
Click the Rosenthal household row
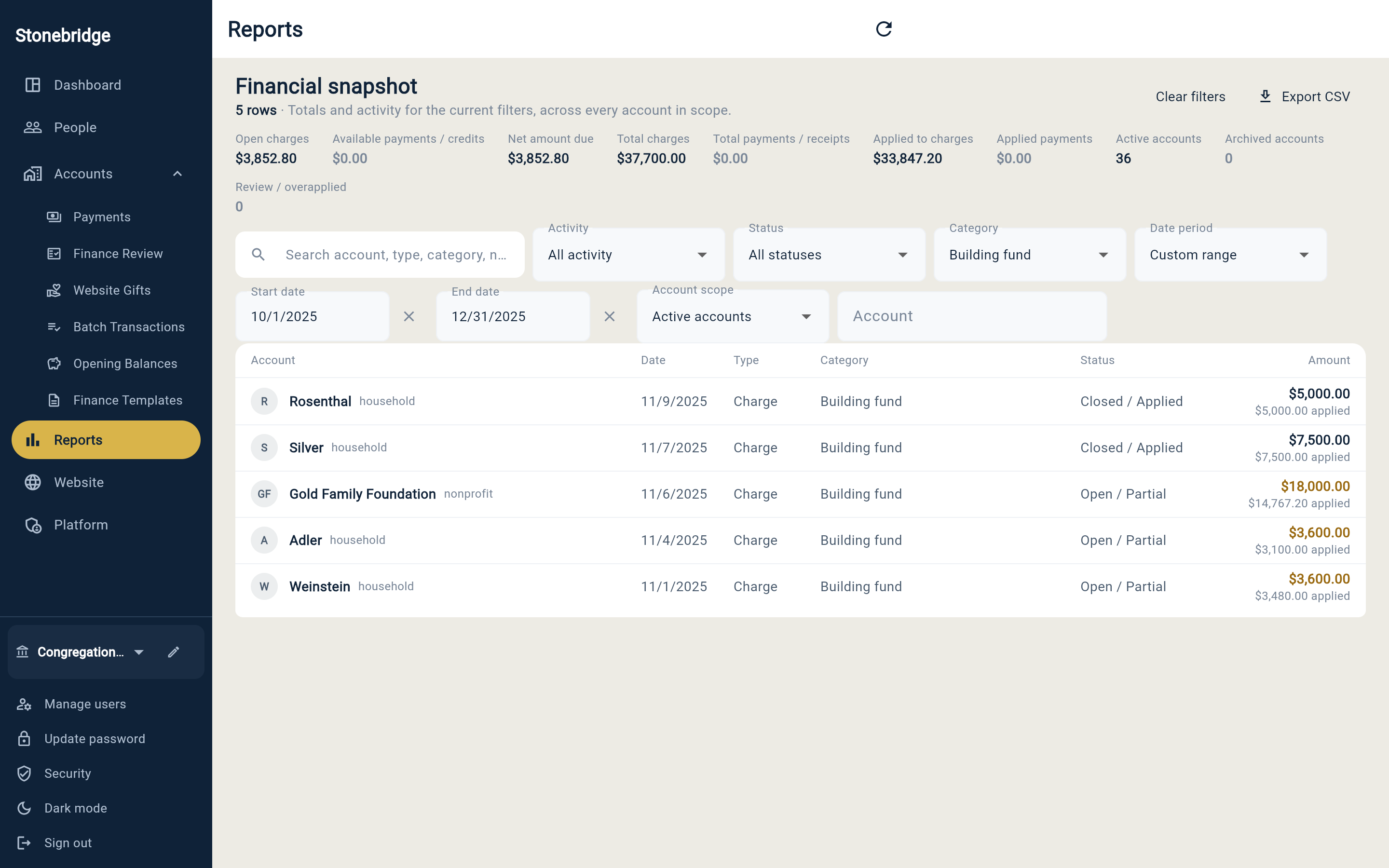pyautogui.click(x=800, y=401)
